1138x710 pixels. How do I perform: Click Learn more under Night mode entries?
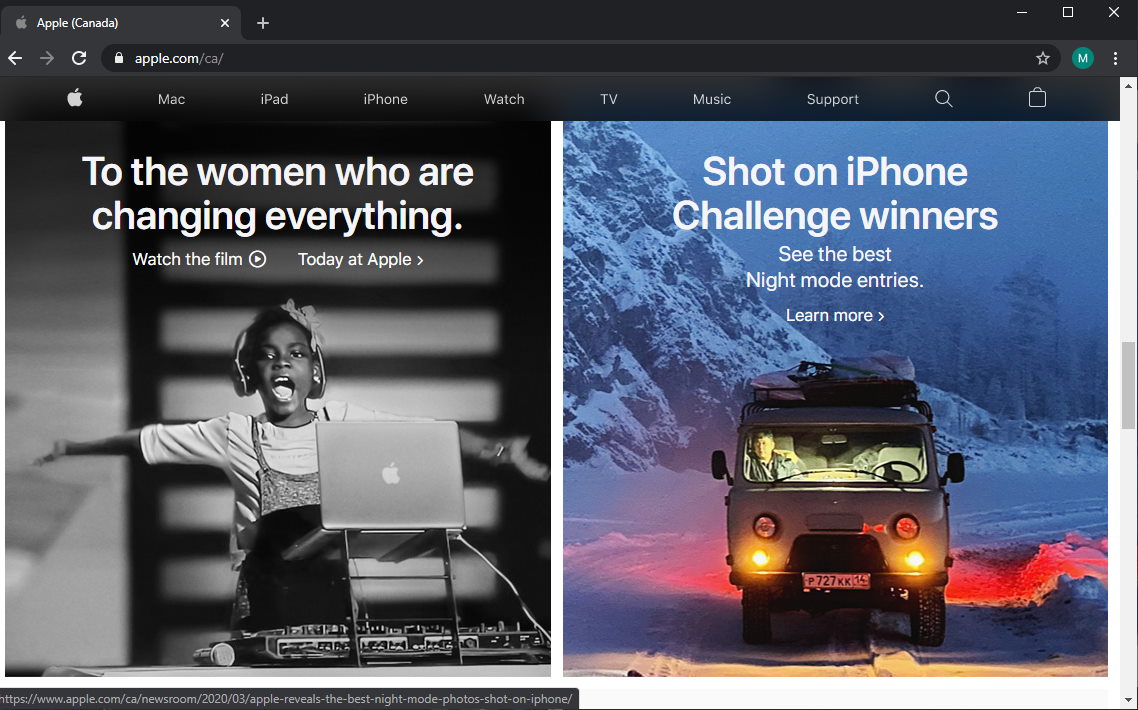(835, 315)
